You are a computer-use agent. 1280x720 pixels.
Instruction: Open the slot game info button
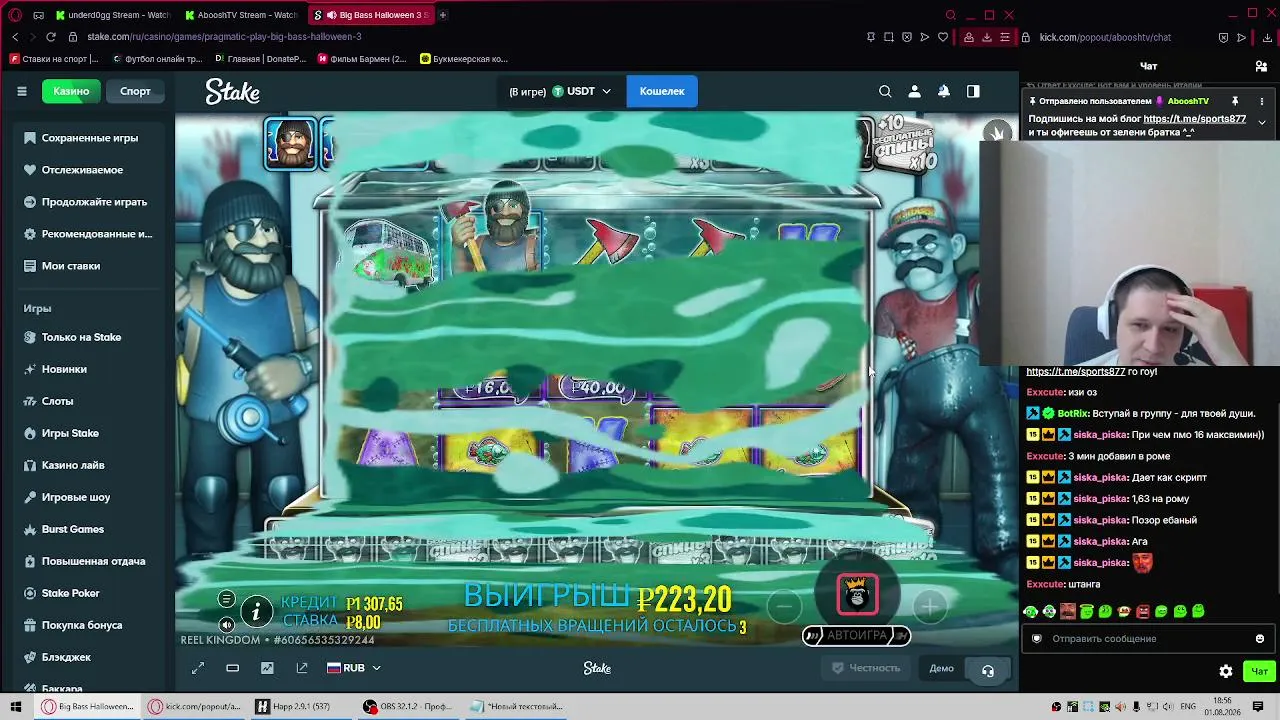coord(257,610)
